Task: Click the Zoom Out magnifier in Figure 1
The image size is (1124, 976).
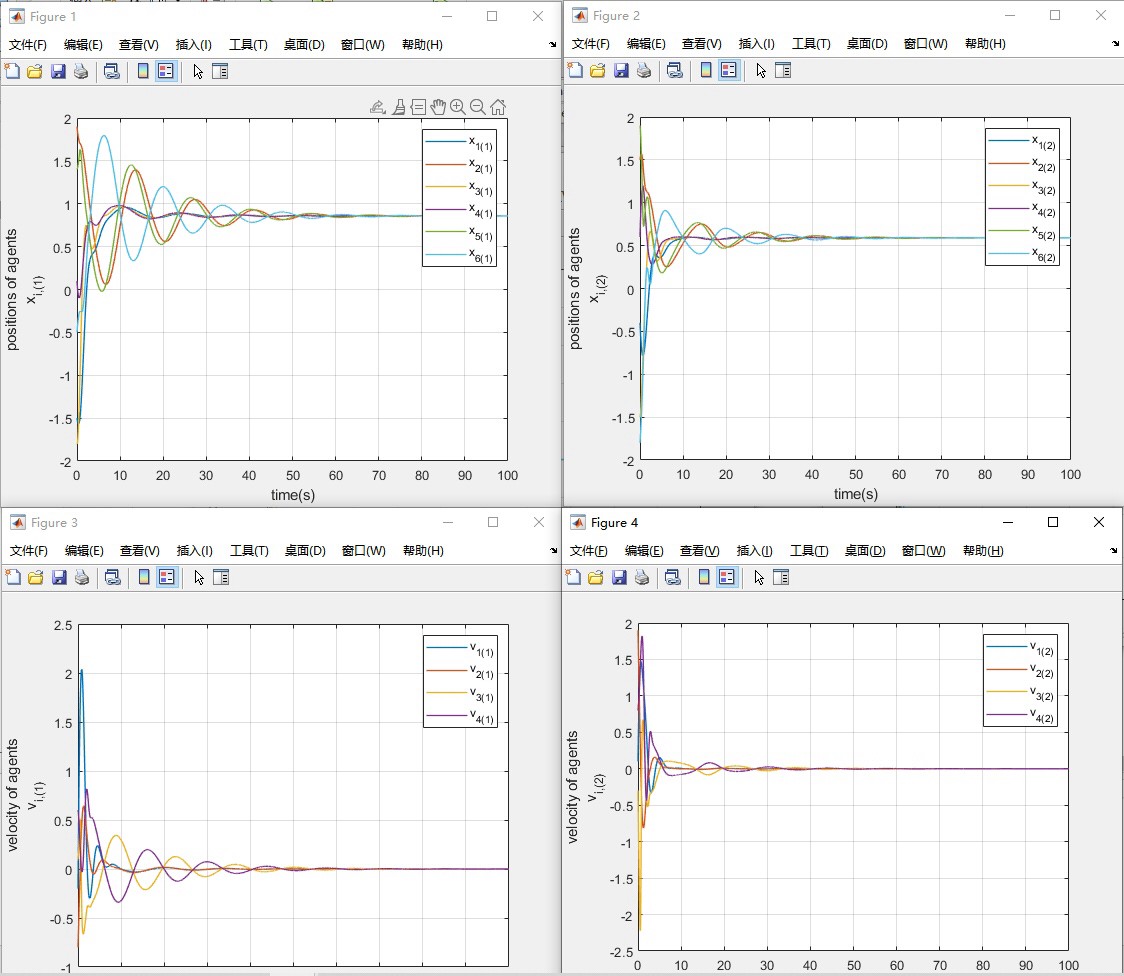Action: coord(477,107)
